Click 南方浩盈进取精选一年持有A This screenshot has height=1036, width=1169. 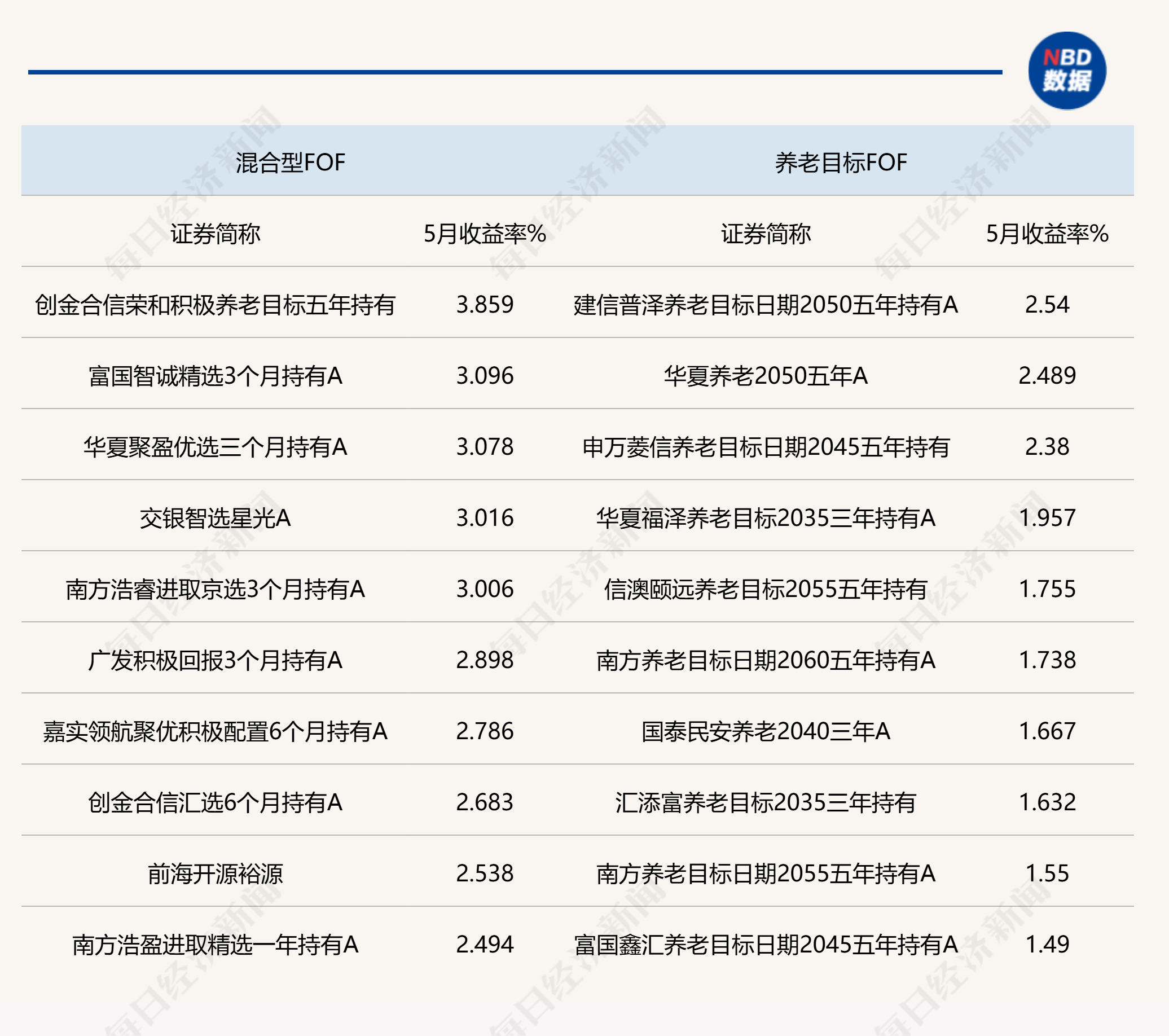(215, 945)
